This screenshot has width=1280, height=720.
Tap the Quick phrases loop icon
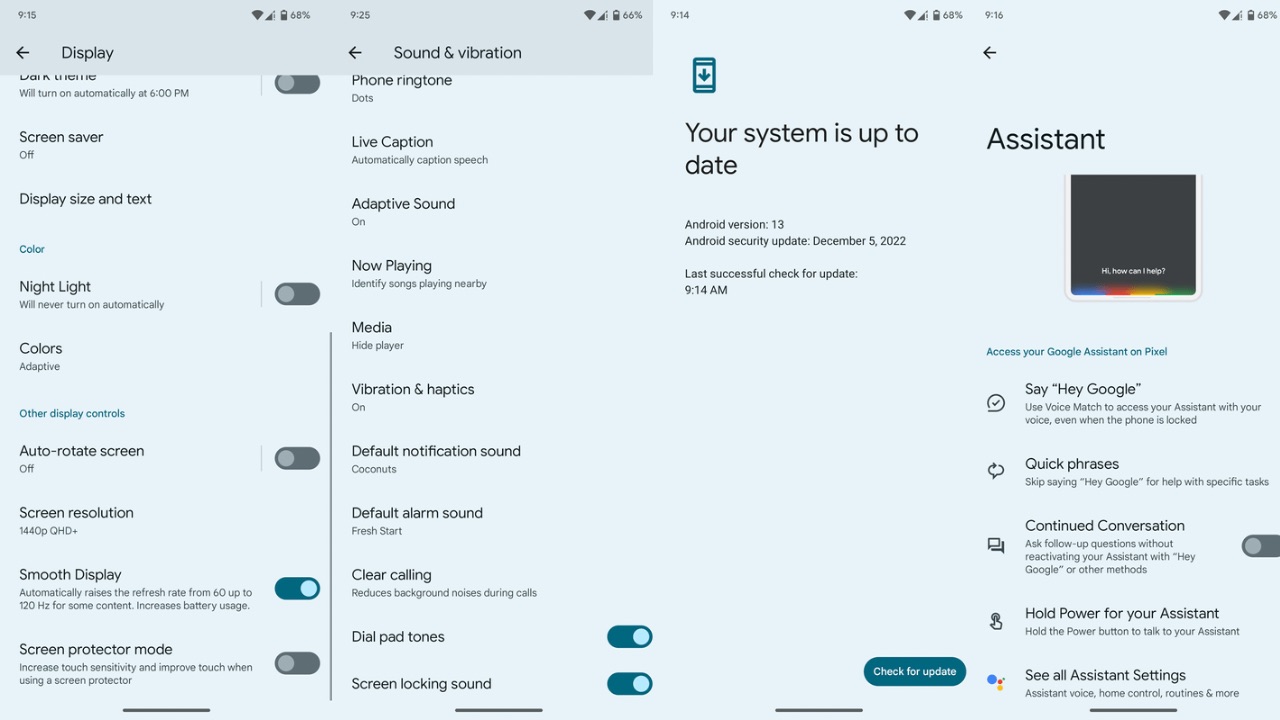[996, 470]
